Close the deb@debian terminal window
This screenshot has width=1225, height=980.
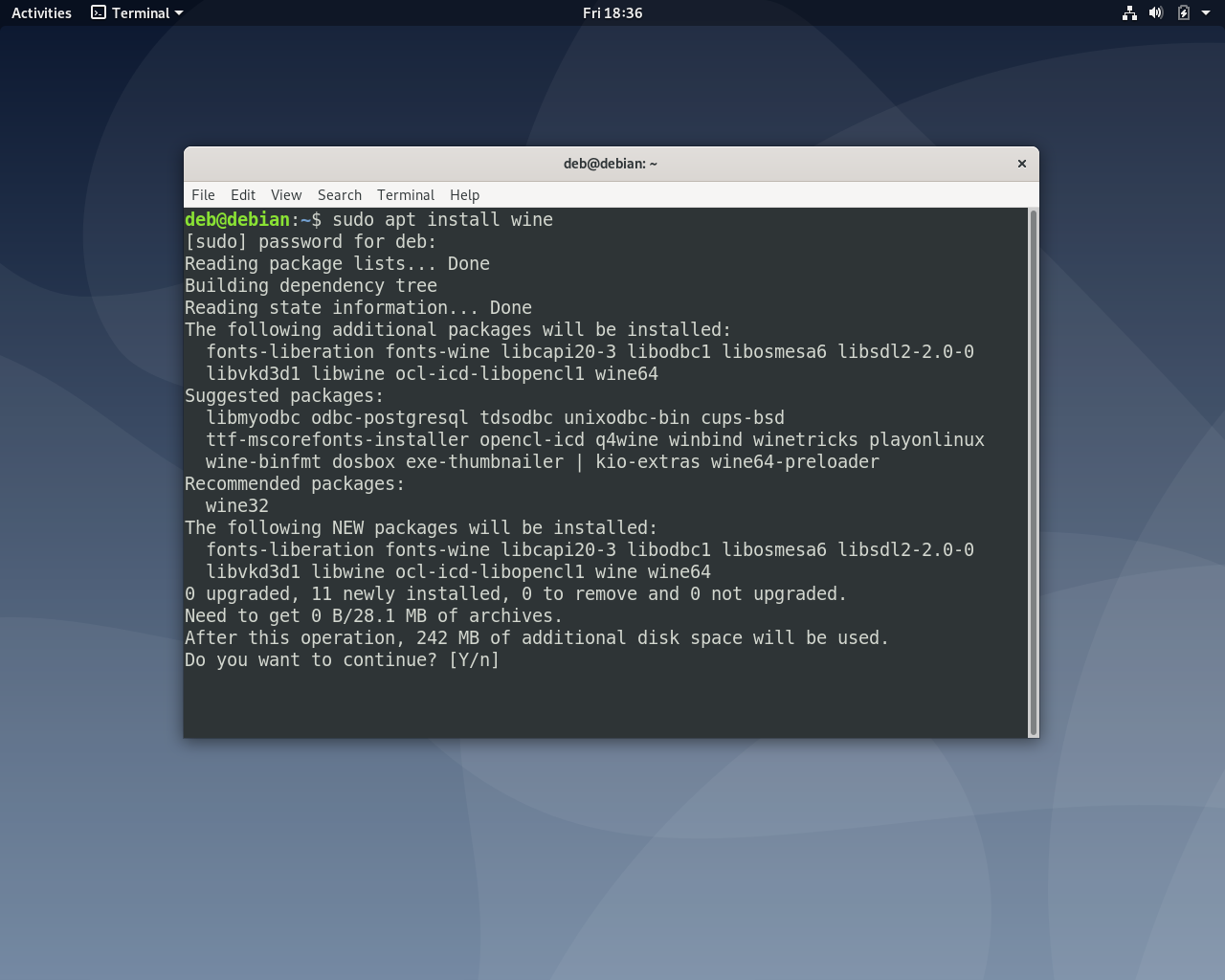tap(1022, 164)
